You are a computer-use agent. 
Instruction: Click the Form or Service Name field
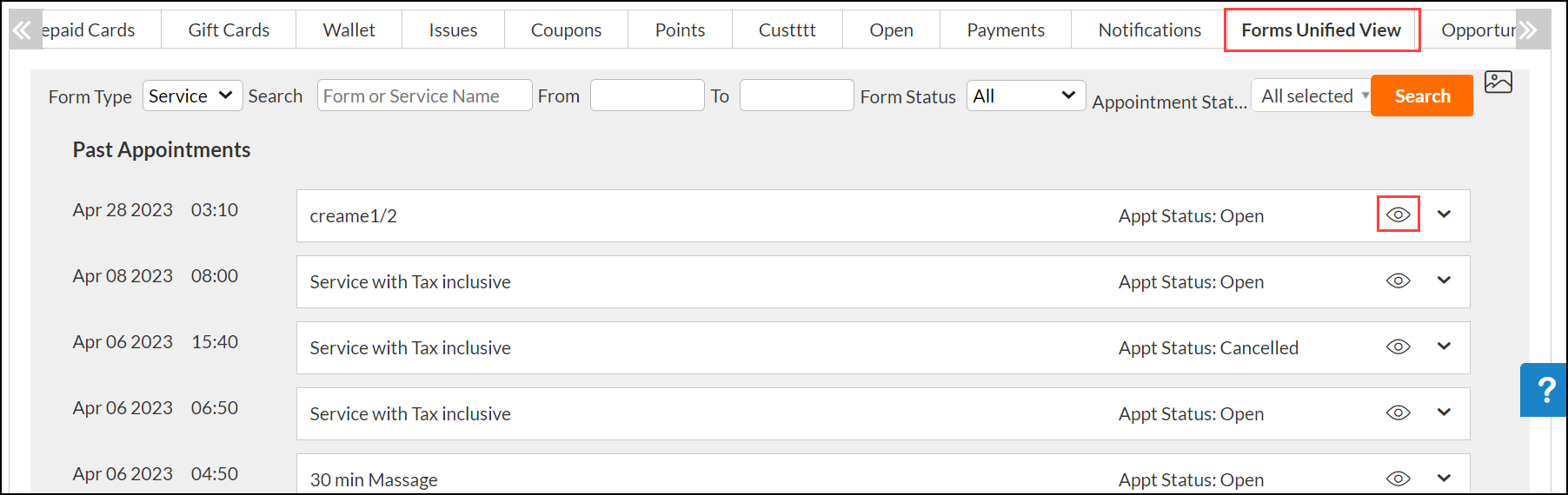pos(424,96)
